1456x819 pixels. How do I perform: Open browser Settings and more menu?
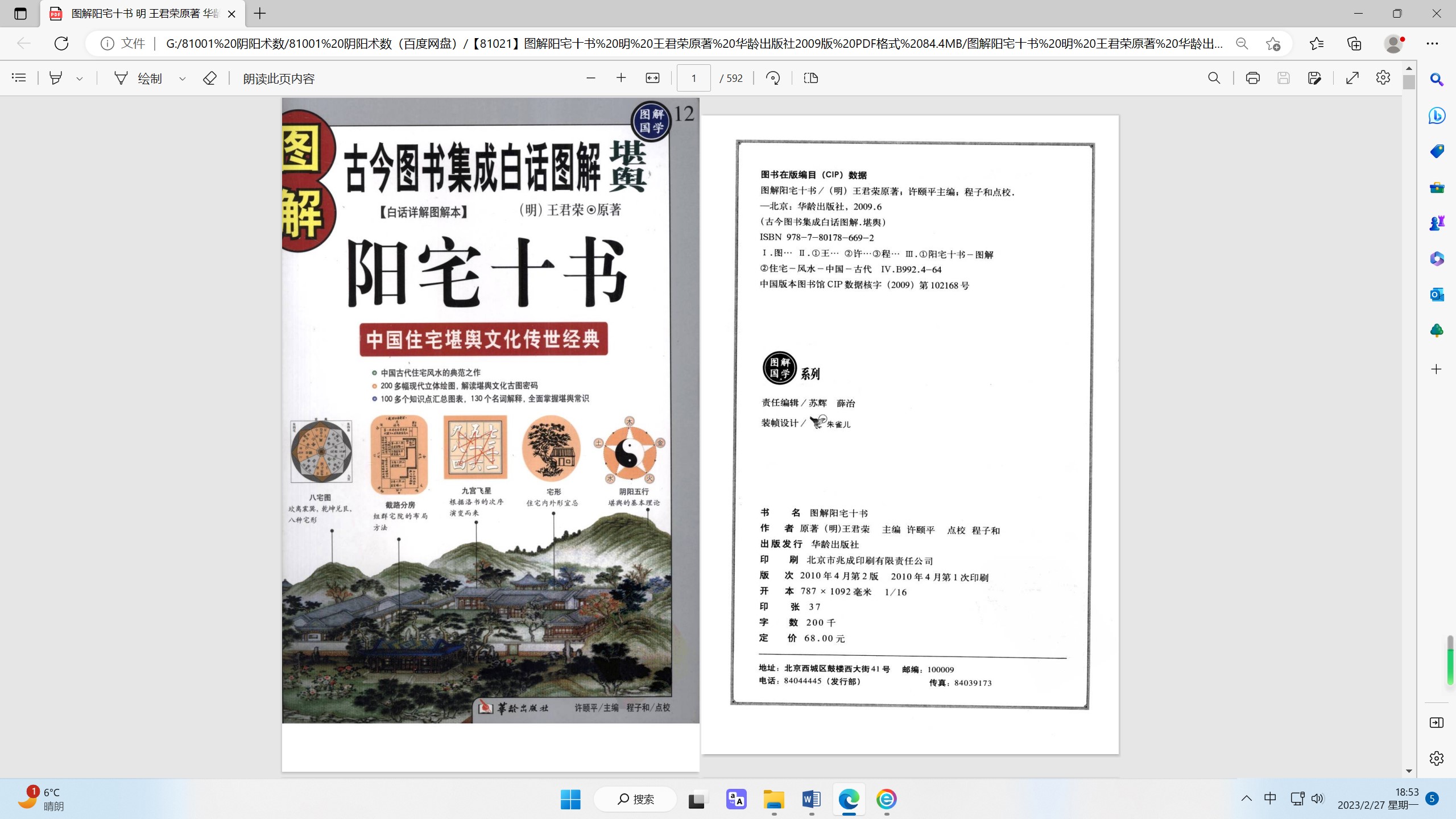[x=1432, y=43]
